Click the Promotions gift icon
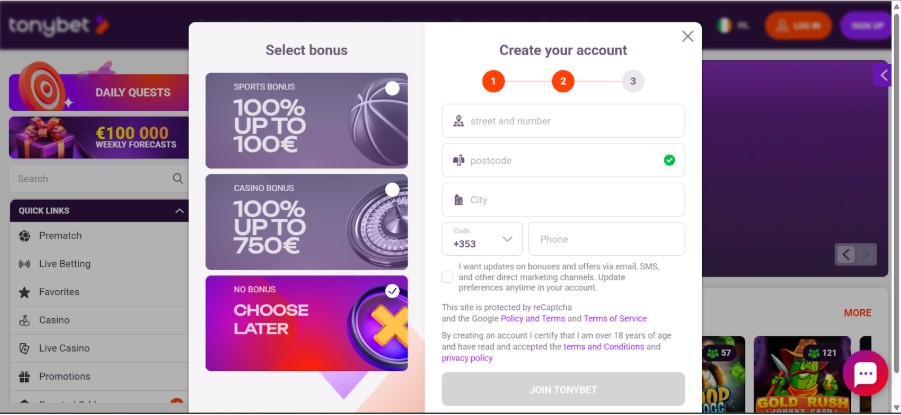 tap(24, 376)
